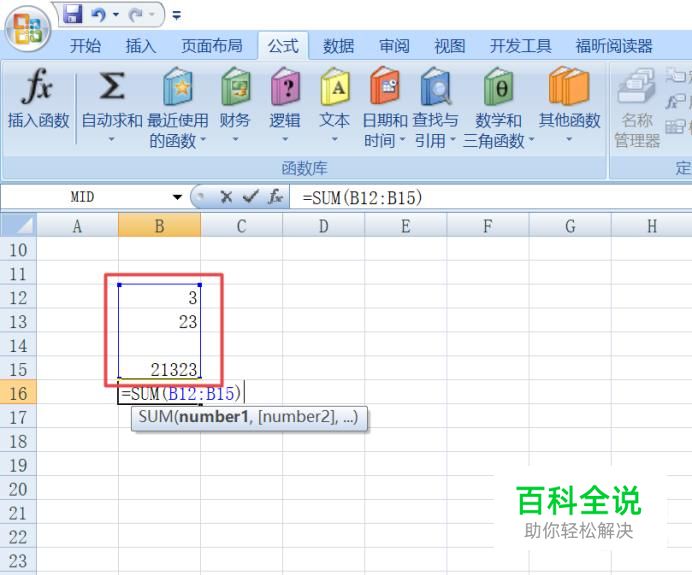
Task: Click cell B15 containing 21323
Action: click(159, 369)
